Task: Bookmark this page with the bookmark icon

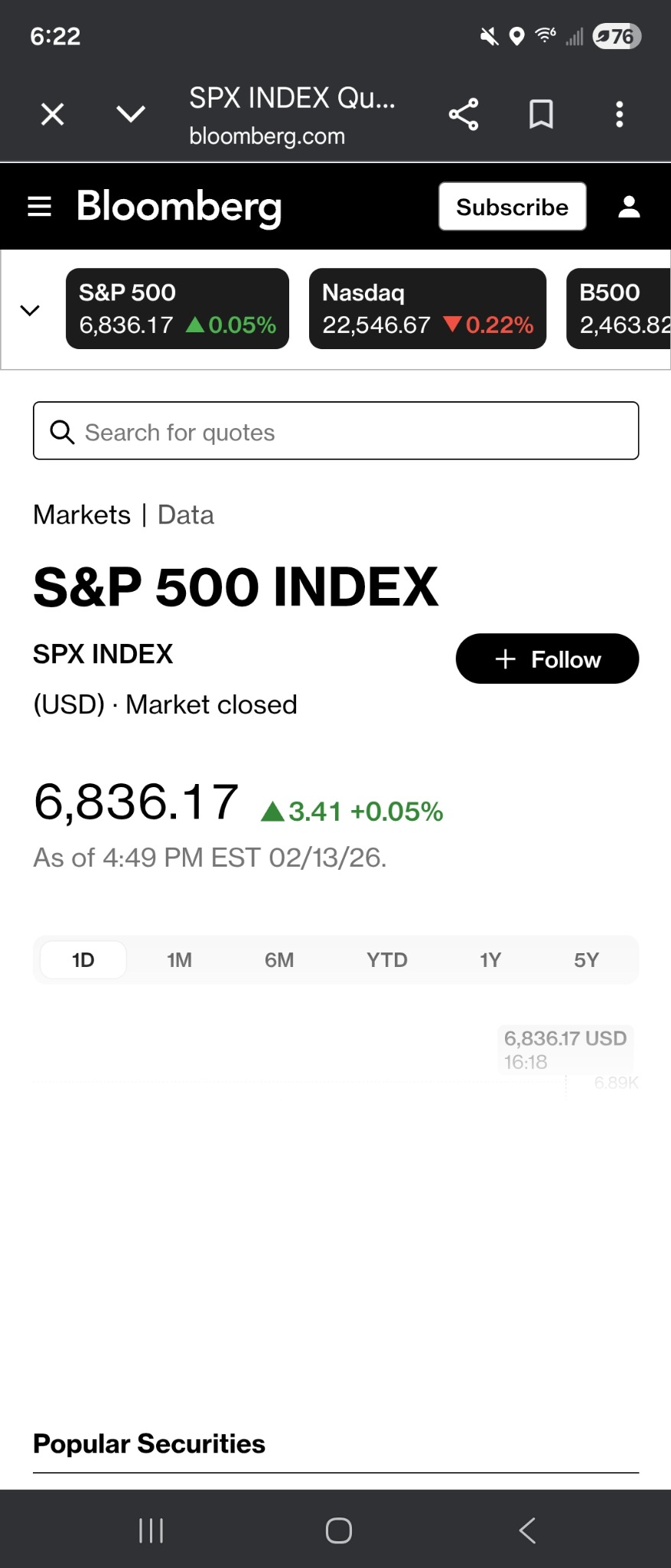Action: [541, 115]
